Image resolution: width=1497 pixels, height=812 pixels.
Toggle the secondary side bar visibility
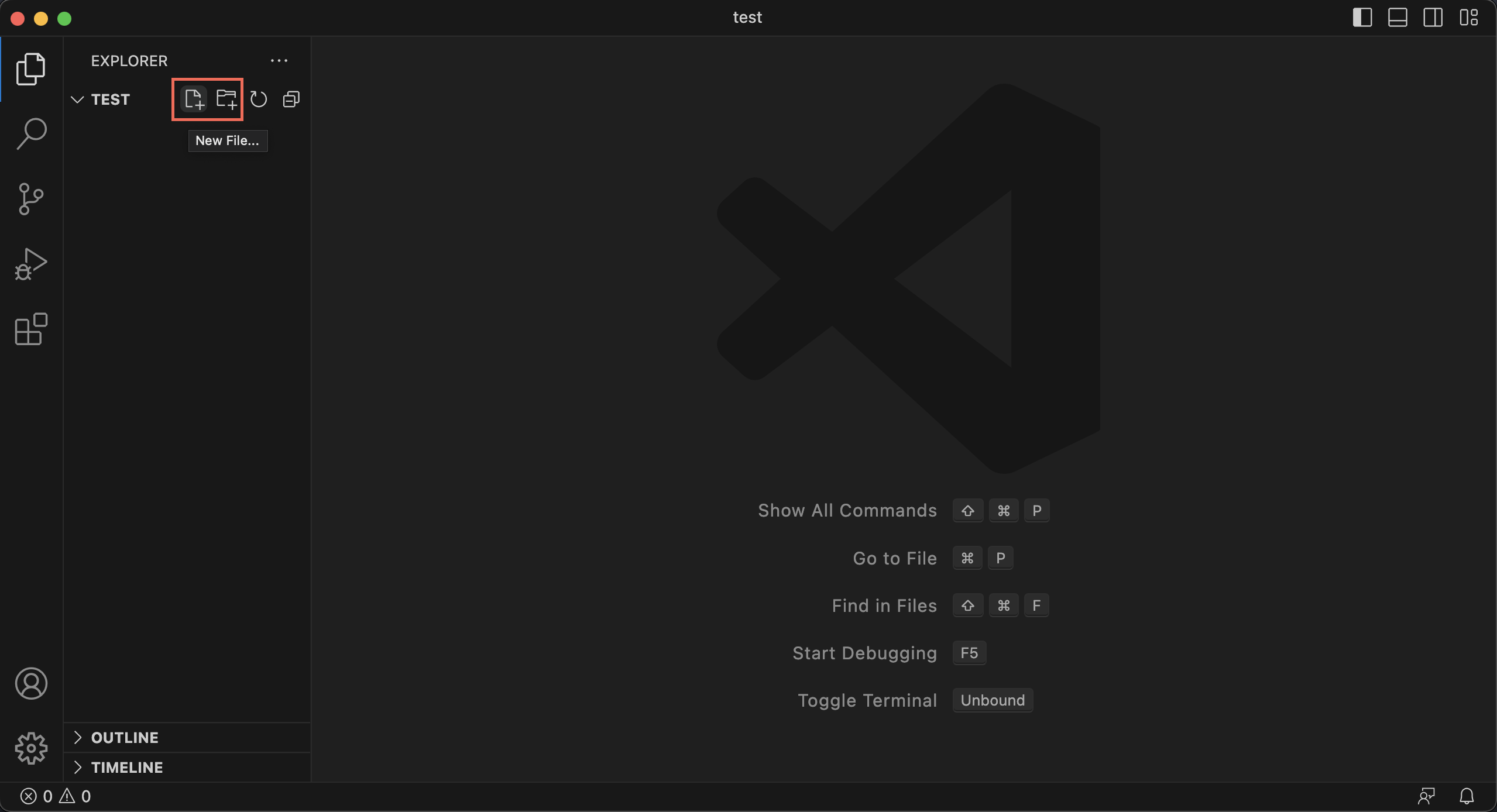pyautogui.click(x=1433, y=18)
